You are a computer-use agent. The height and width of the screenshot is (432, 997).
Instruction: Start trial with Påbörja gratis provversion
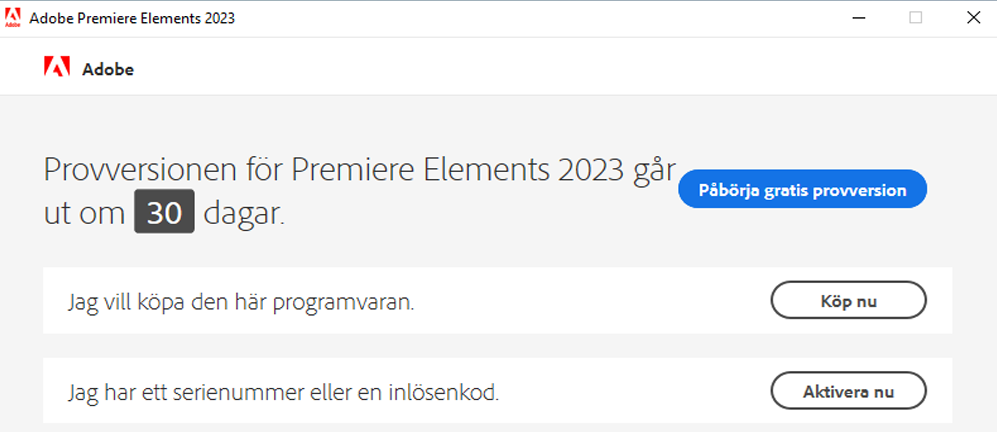(x=802, y=189)
